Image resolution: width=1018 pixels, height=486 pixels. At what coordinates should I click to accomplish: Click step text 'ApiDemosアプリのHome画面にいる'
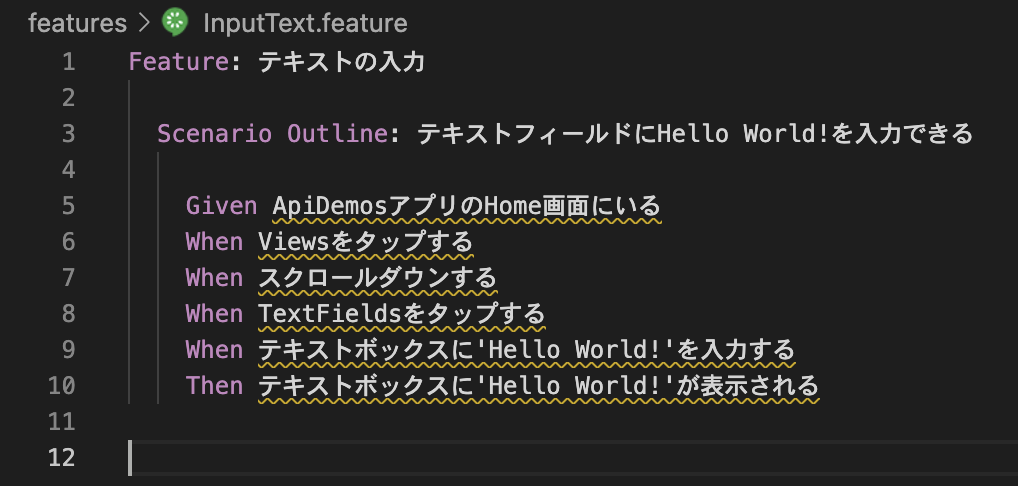click(x=466, y=206)
